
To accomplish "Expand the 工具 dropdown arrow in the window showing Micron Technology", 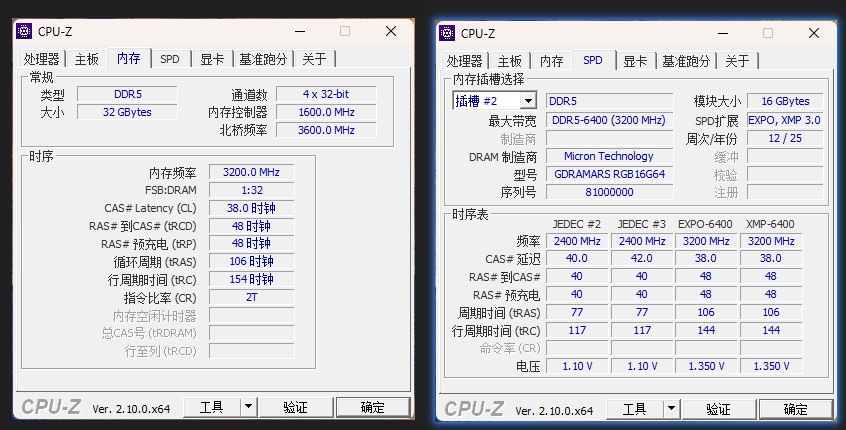I will click(669, 409).
